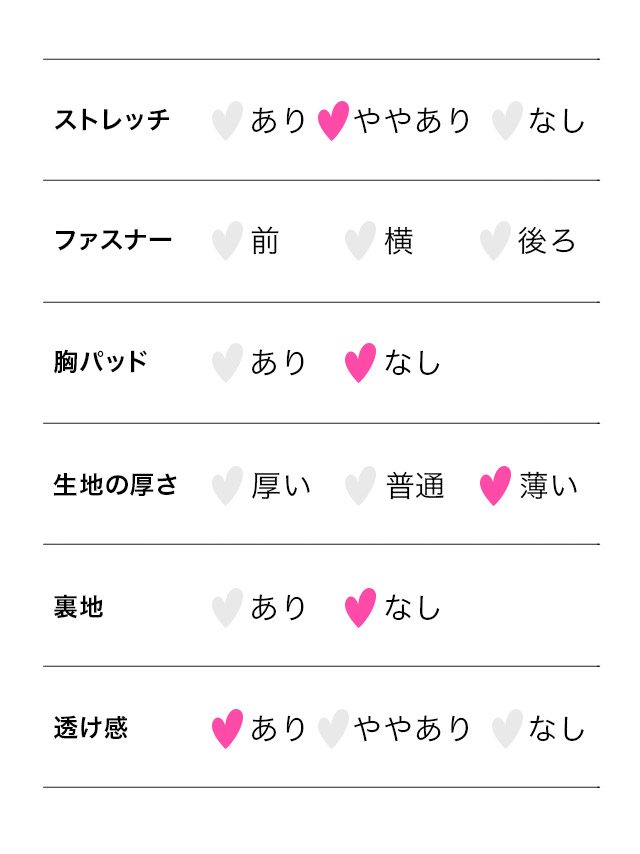This screenshot has width=640, height=854.
Task: Pick the pink heart for 透け感 あり
Action: coord(227,729)
